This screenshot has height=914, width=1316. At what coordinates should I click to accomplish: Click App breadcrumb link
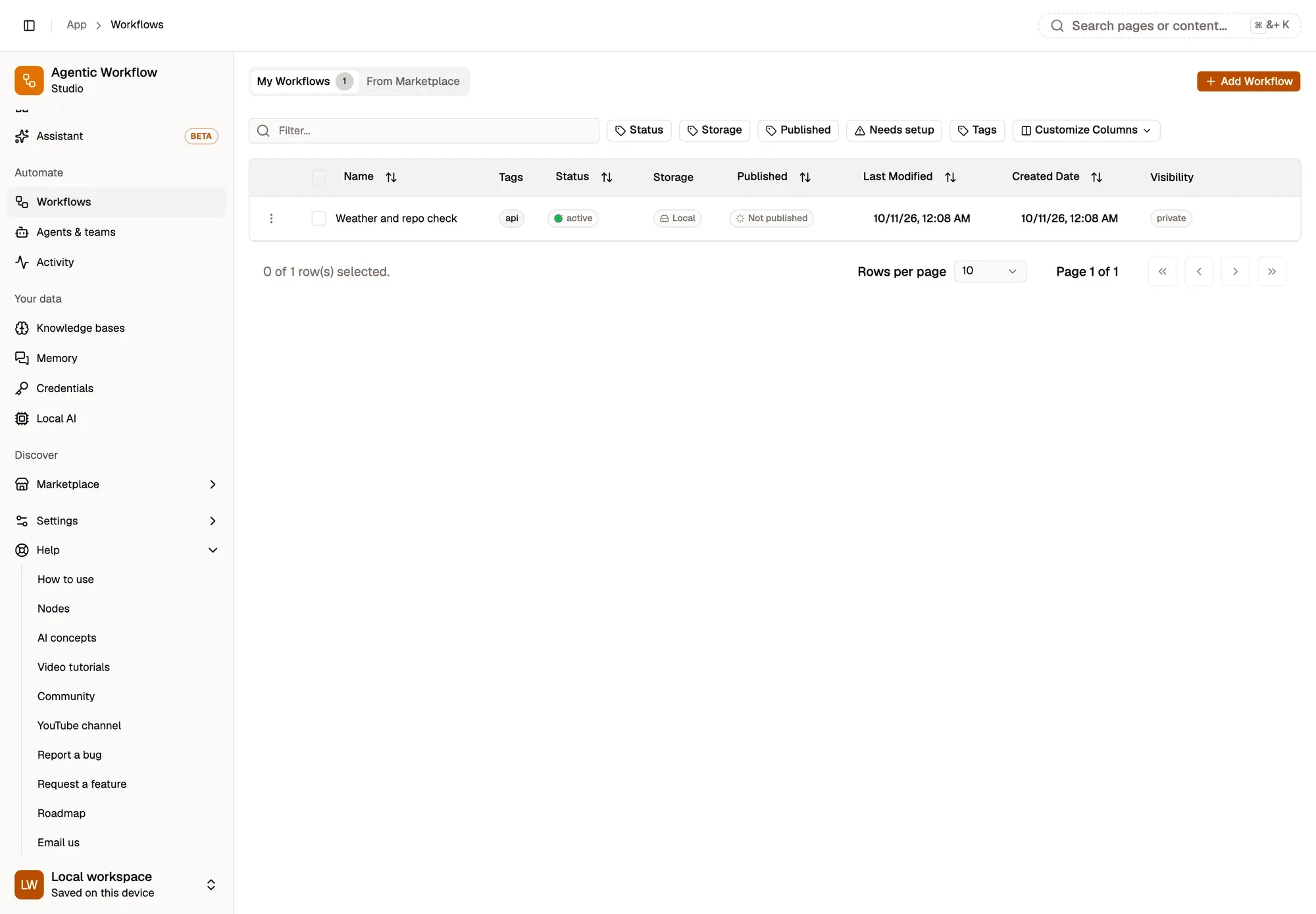[x=76, y=25]
